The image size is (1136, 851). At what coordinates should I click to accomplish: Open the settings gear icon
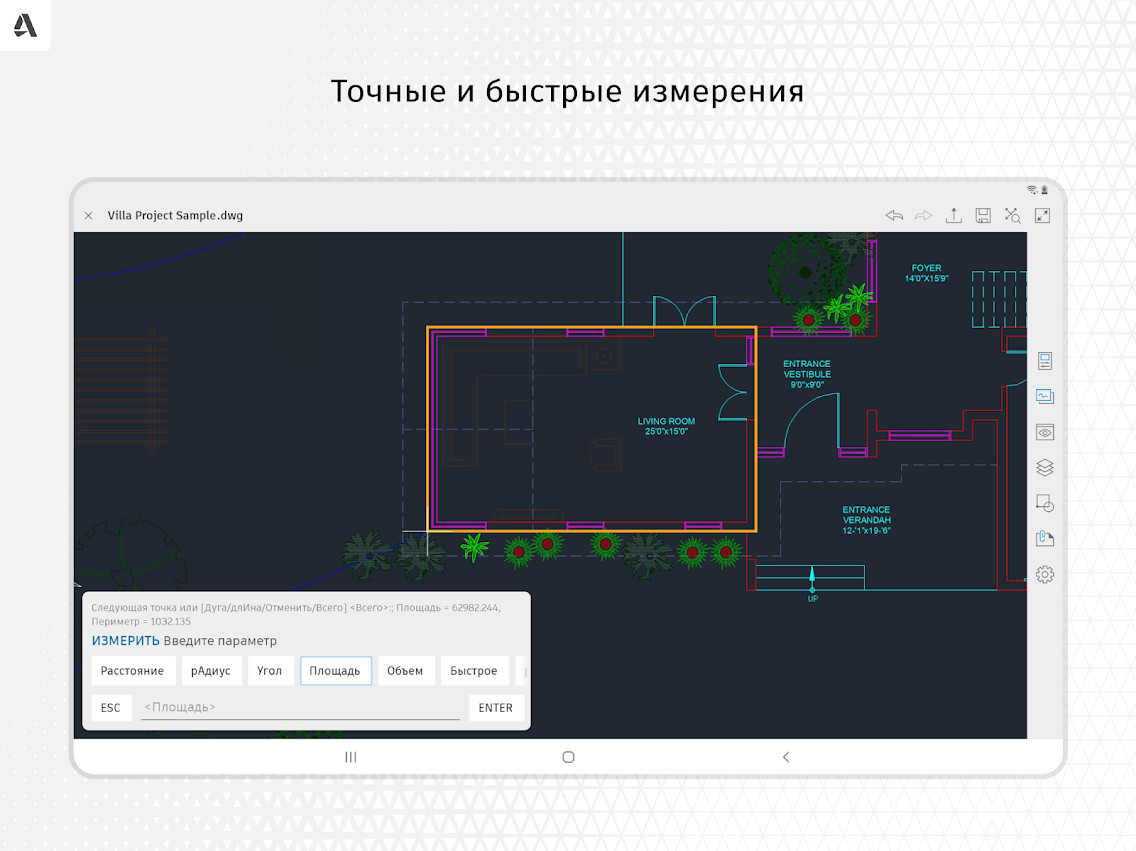coord(1045,574)
